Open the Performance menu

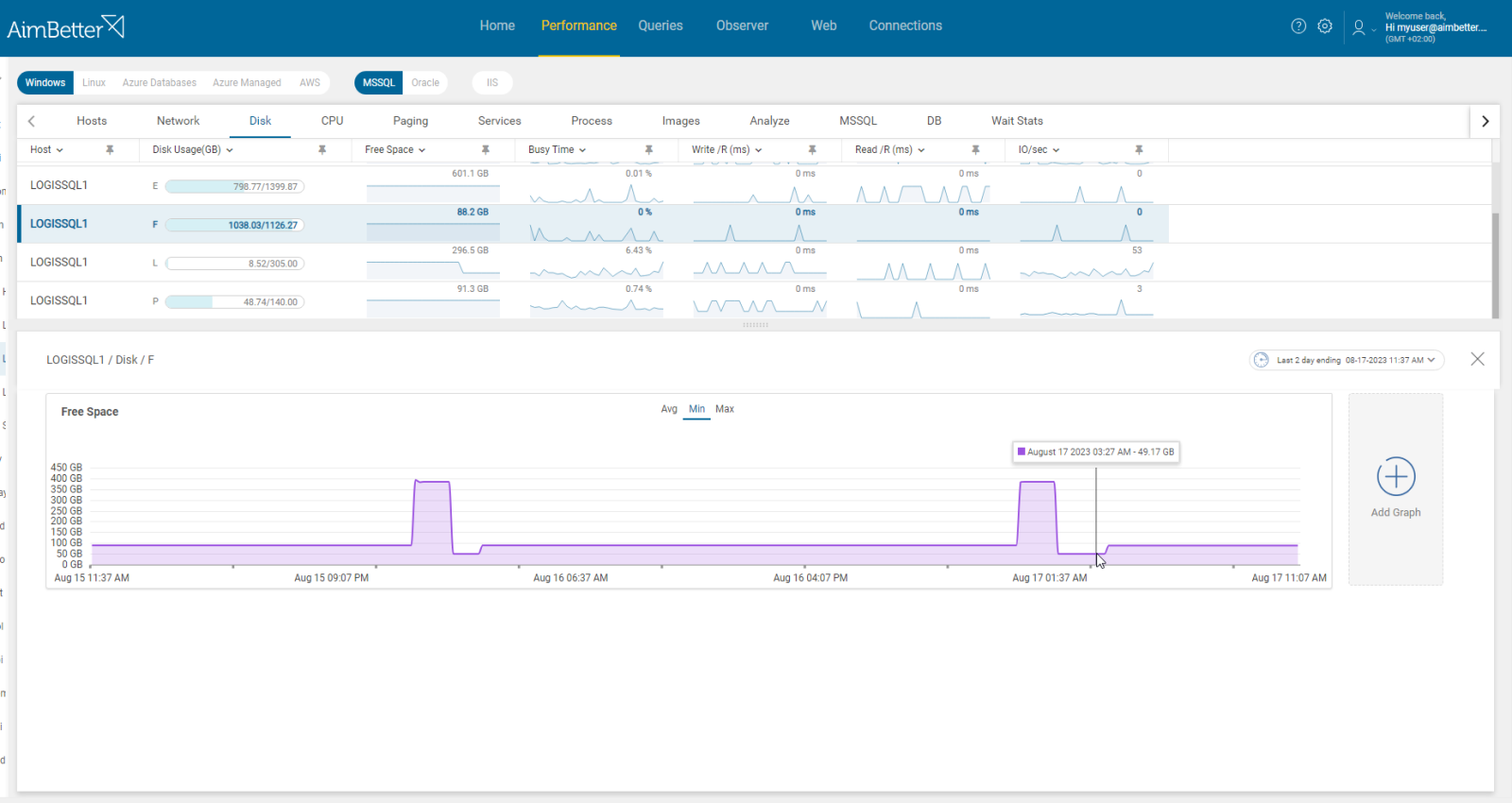tap(579, 26)
